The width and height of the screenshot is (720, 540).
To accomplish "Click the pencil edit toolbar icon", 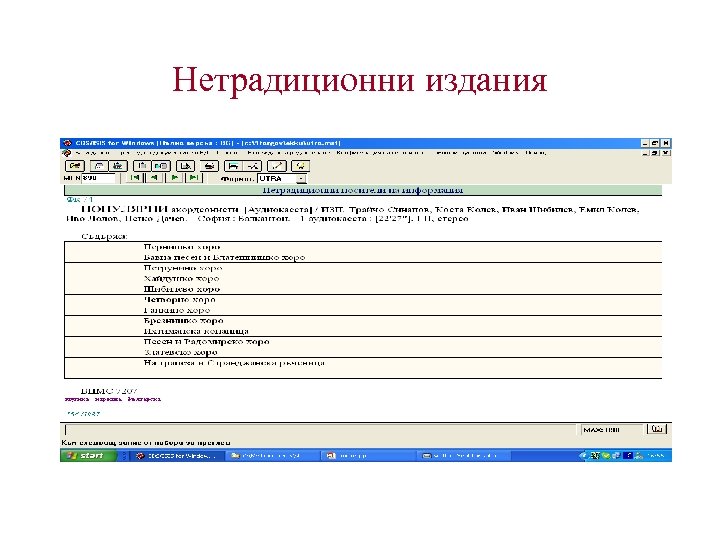I will (276, 166).
